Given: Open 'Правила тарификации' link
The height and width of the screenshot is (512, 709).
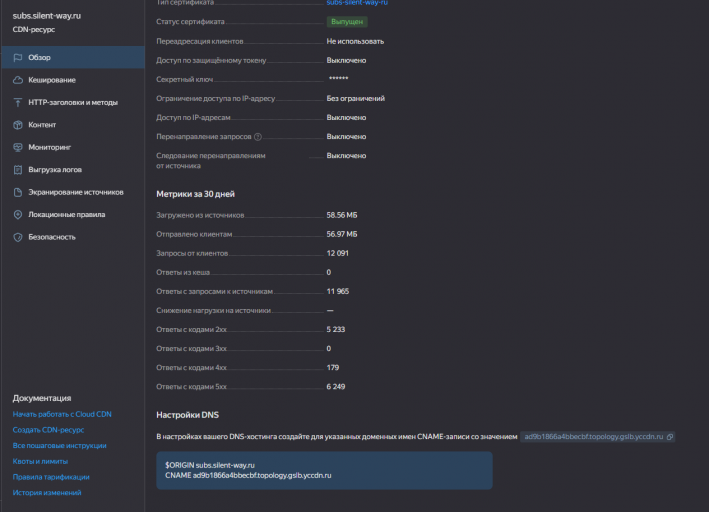Looking at the screenshot, I should (x=51, y=477).
